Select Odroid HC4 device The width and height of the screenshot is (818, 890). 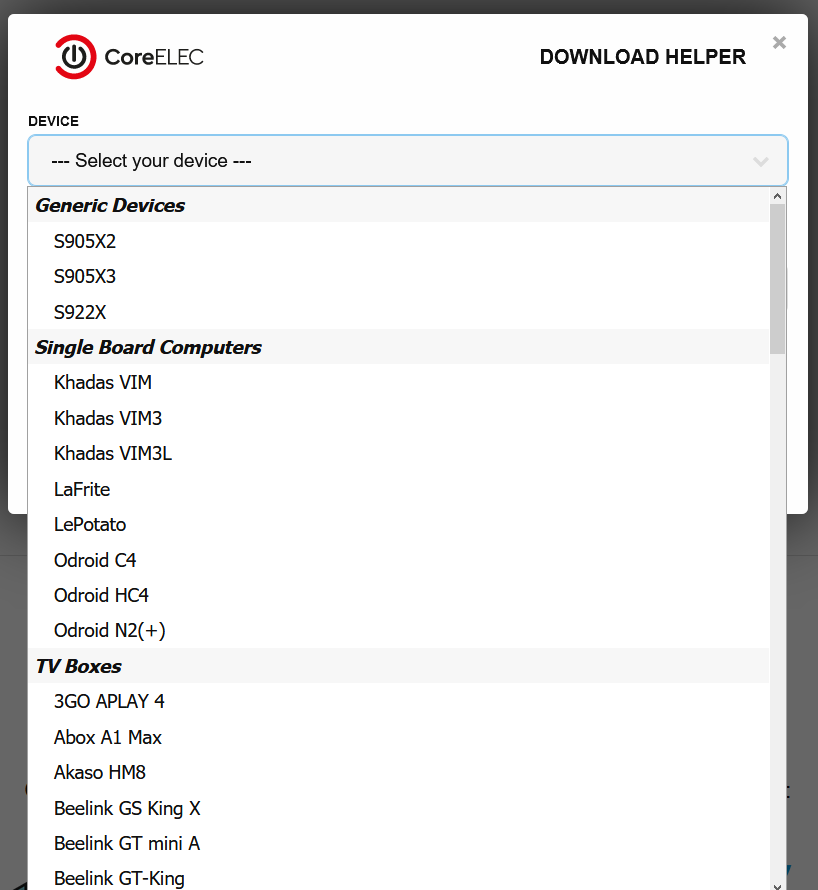pos(398,595)
